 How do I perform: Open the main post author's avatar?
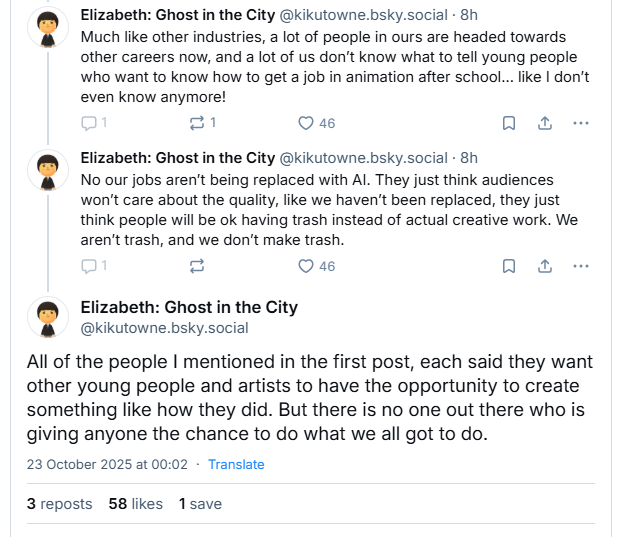46,317
